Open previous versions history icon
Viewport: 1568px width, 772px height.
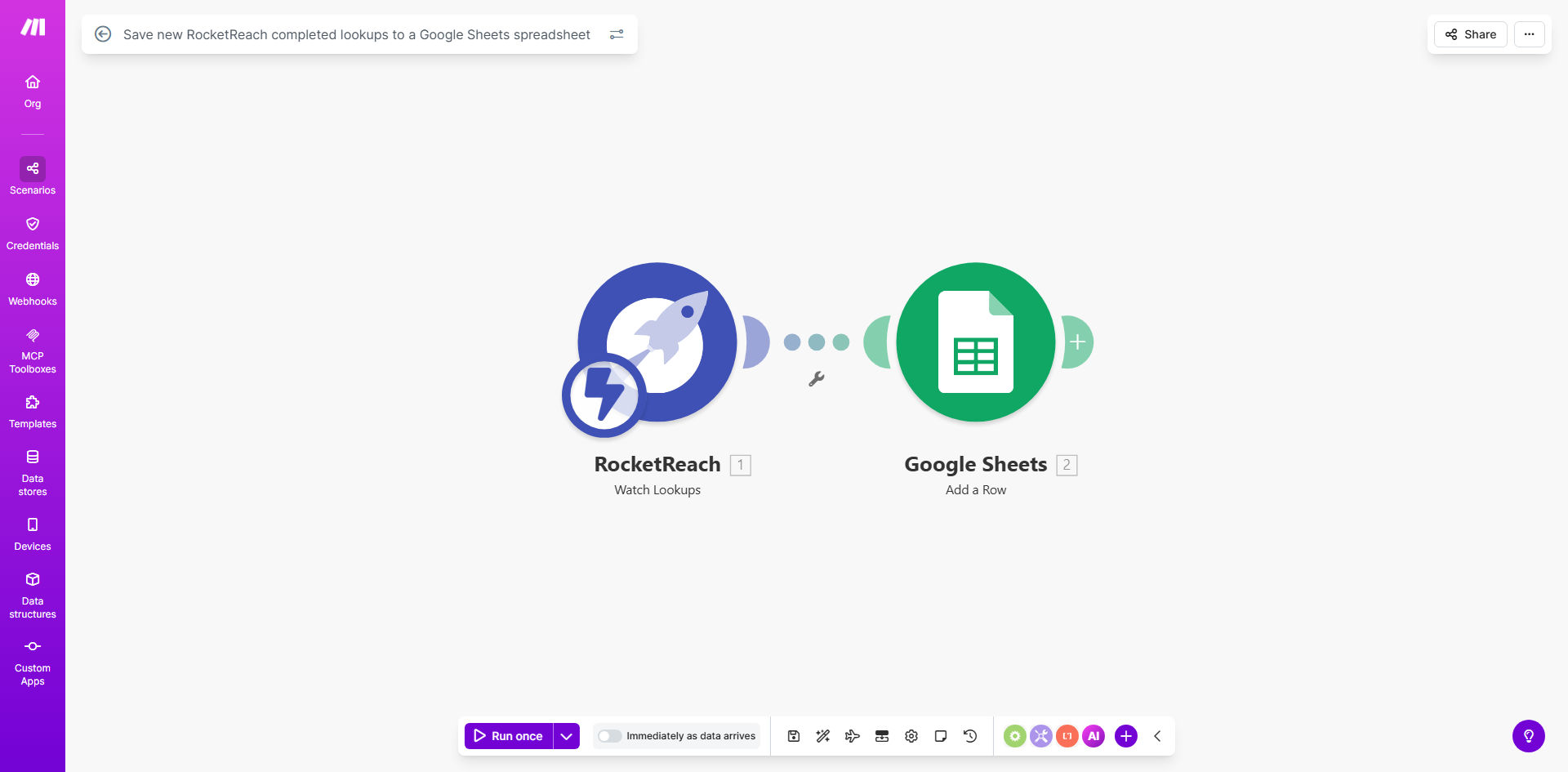(x=970, y=736)
